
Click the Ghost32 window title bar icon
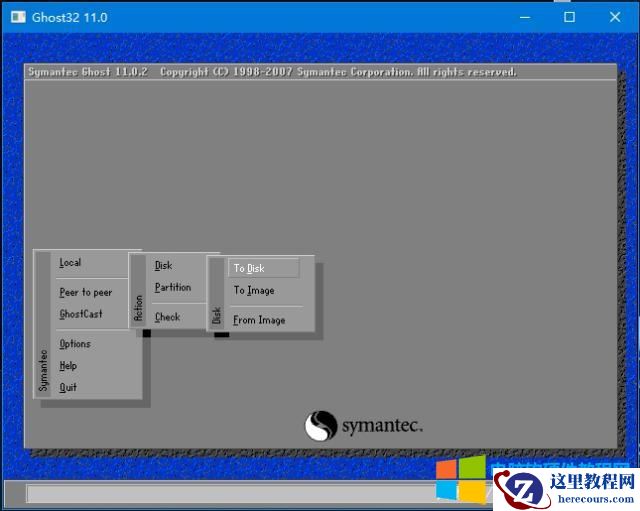pos(18,17)
